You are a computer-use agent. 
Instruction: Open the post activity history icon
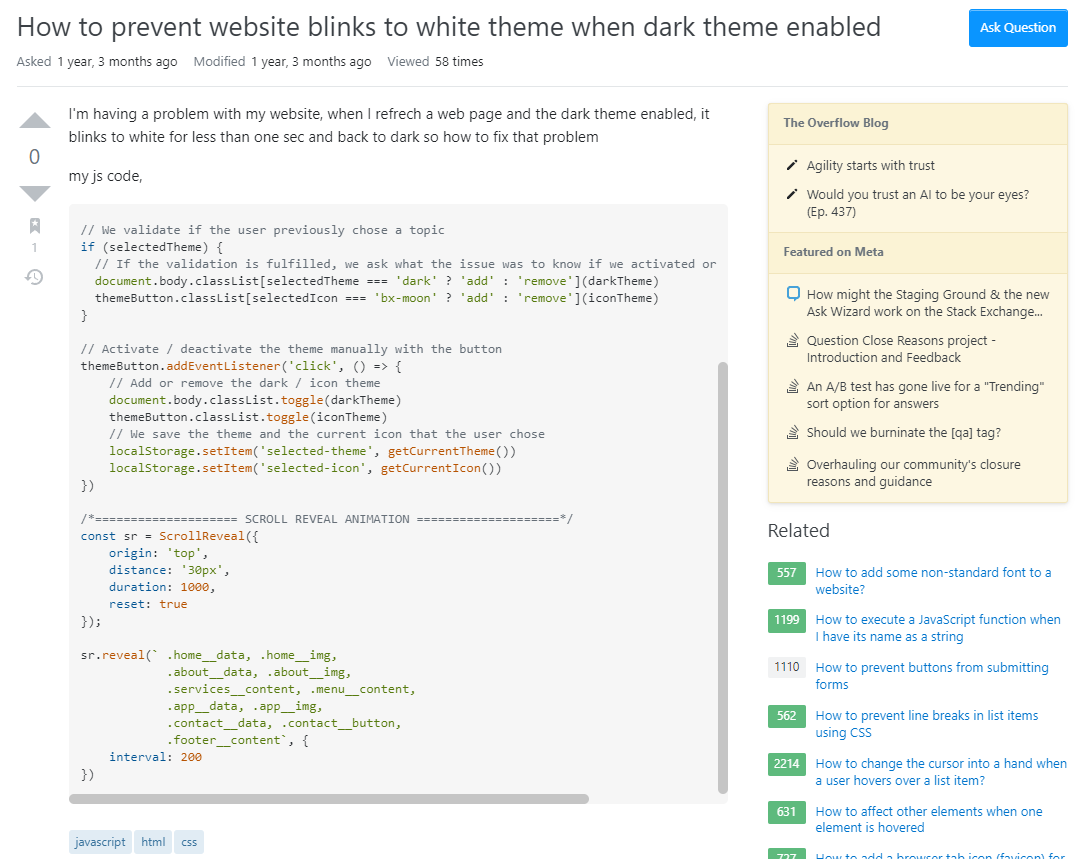pos(35,277)
